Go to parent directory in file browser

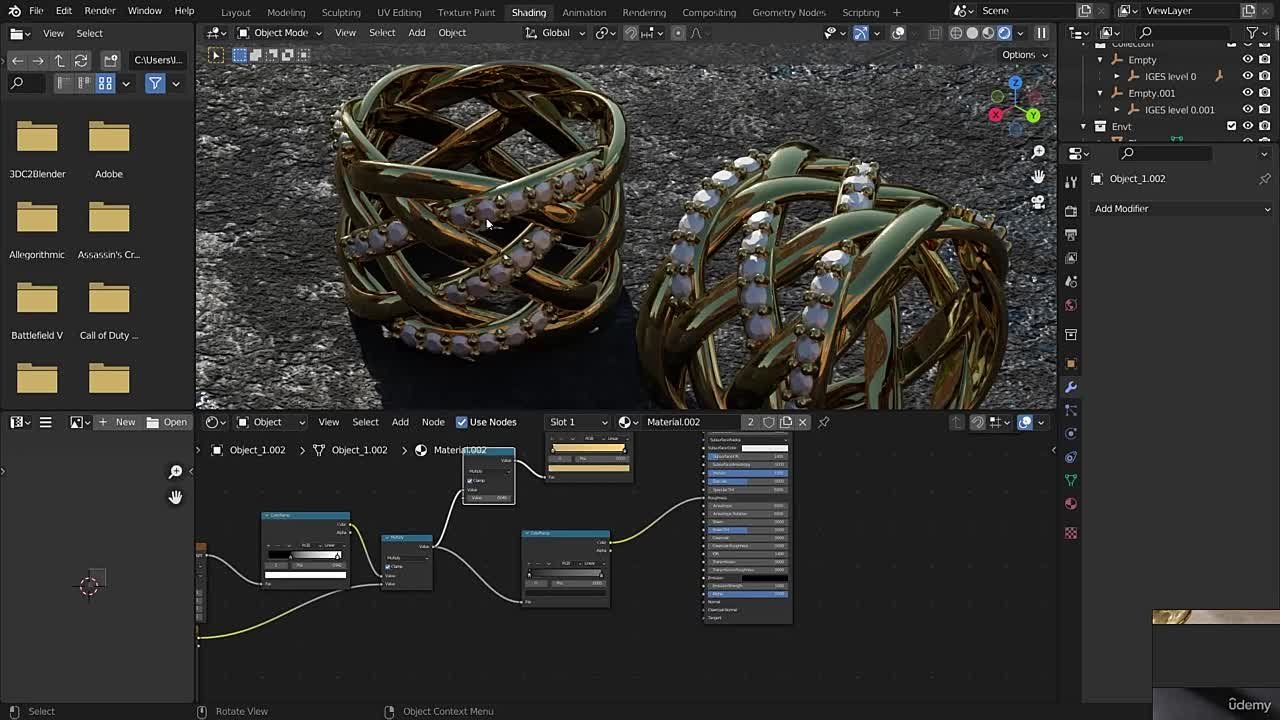pos(59,60)
